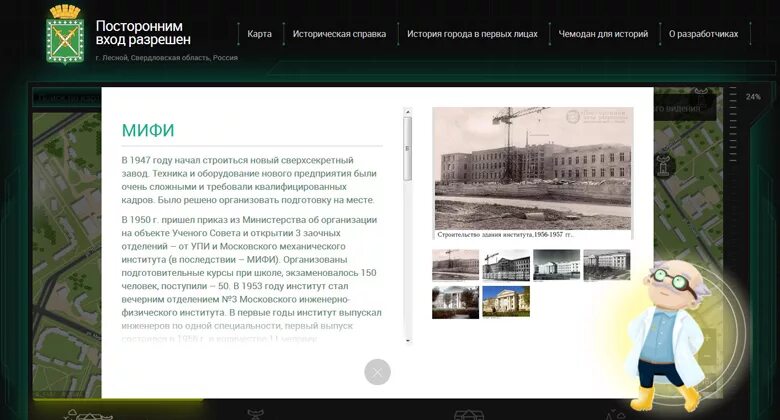This screenshot has width=780, height=420.
Task: Click scrollbar up arrow in text panel
Action: point(408,112)
